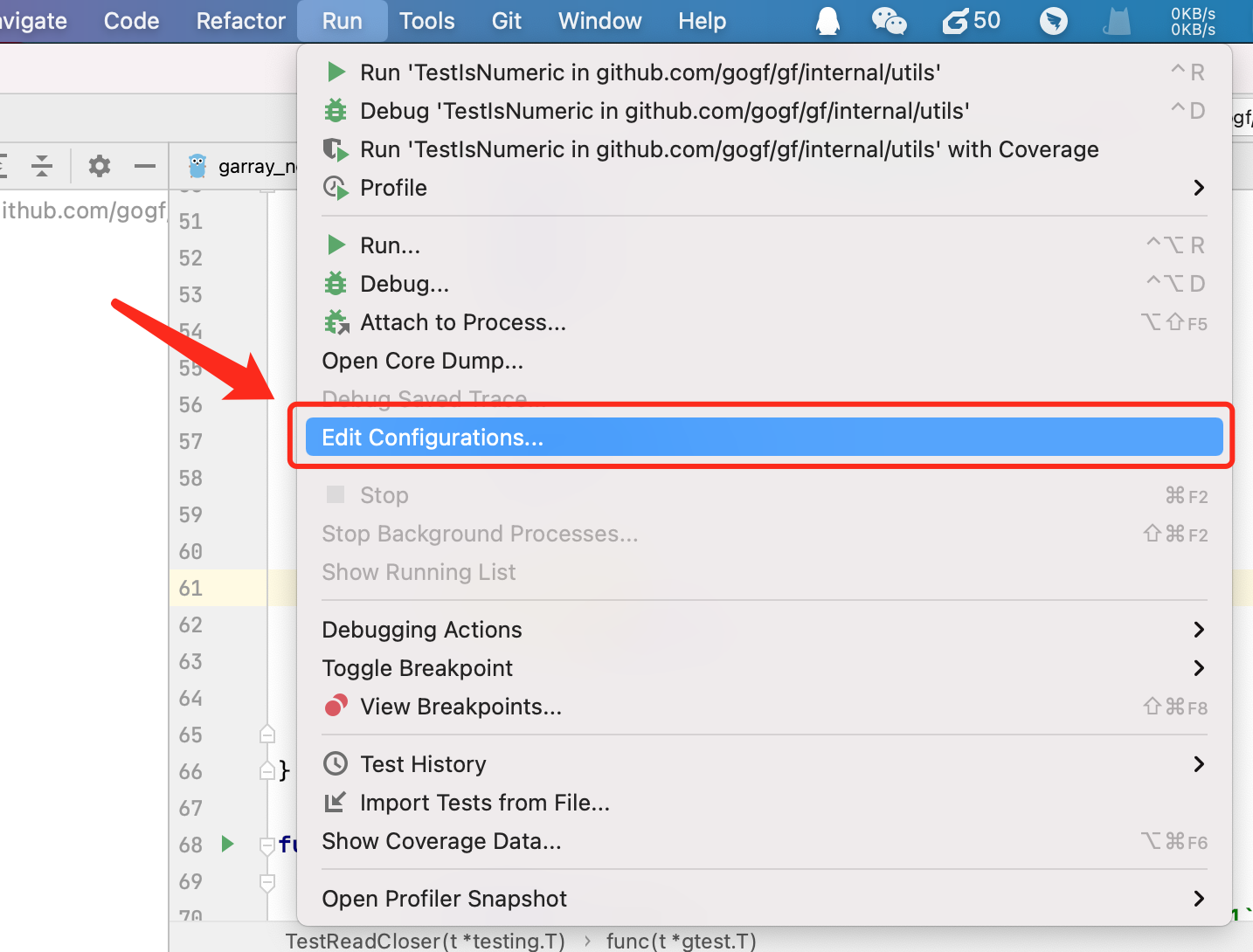
Task: Click the green run gutter icon at line 68
Action: 227,844
